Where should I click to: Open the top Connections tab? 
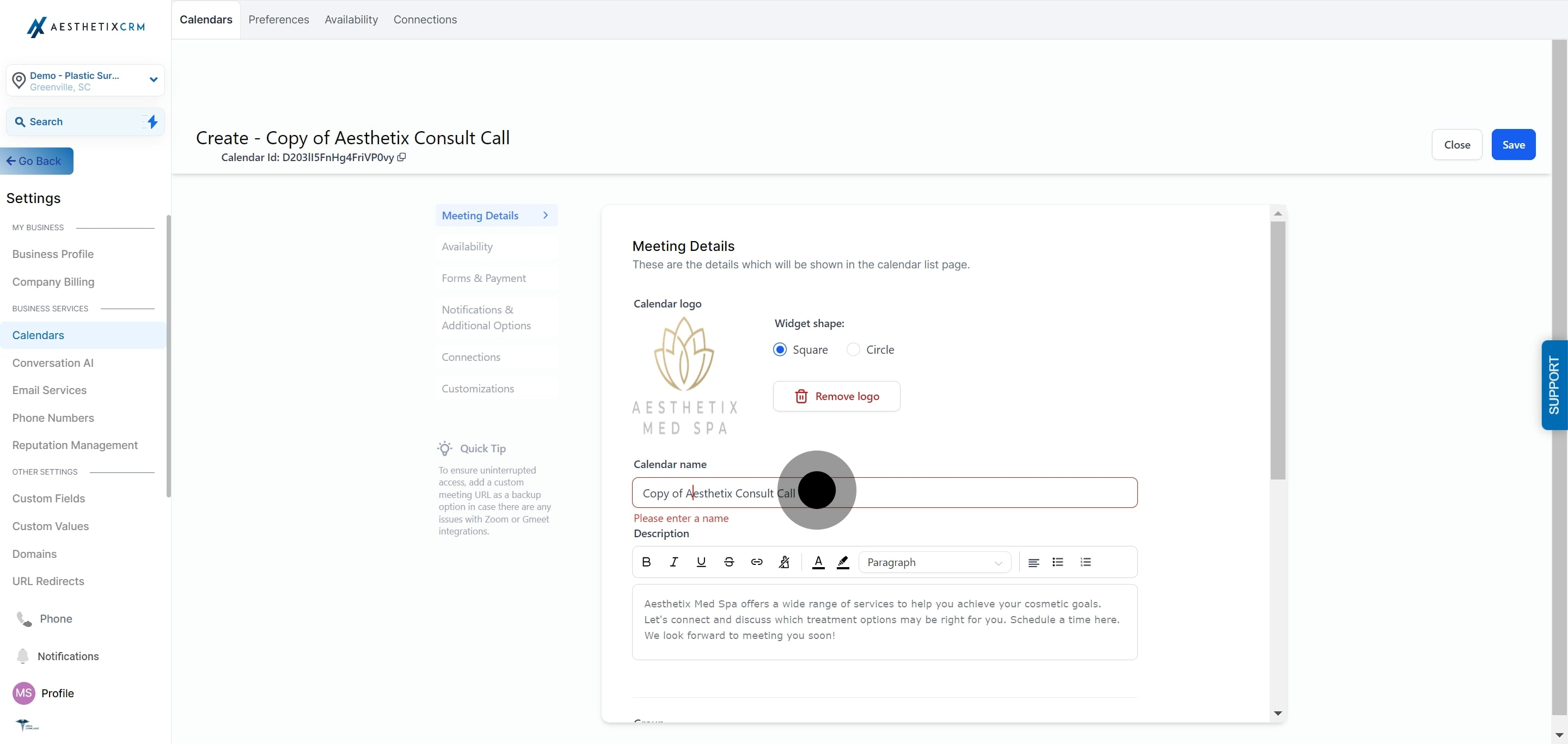click(425, 20)
